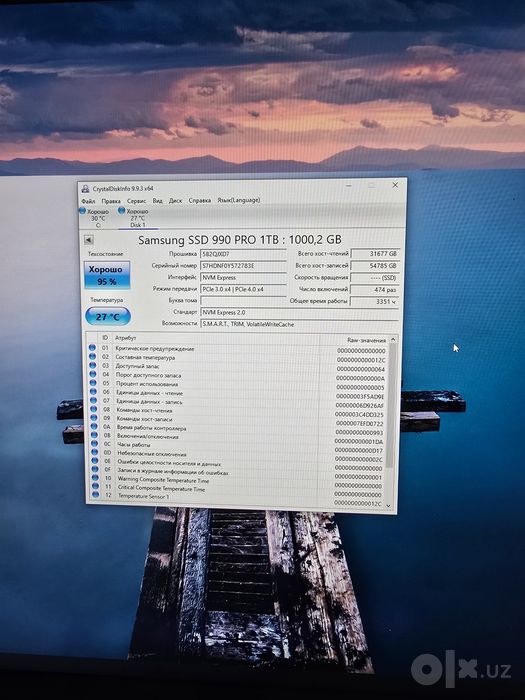
Task: Click status icon for 0B Включения/отключения
Action: point(94,435)
